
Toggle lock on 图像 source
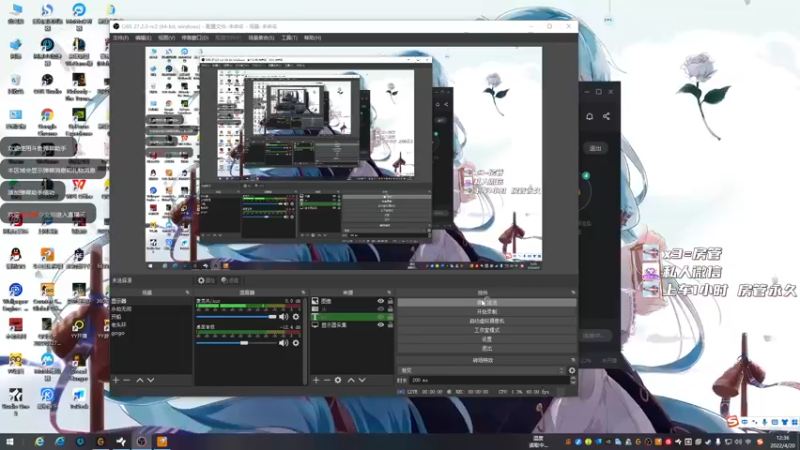point(390,301)
